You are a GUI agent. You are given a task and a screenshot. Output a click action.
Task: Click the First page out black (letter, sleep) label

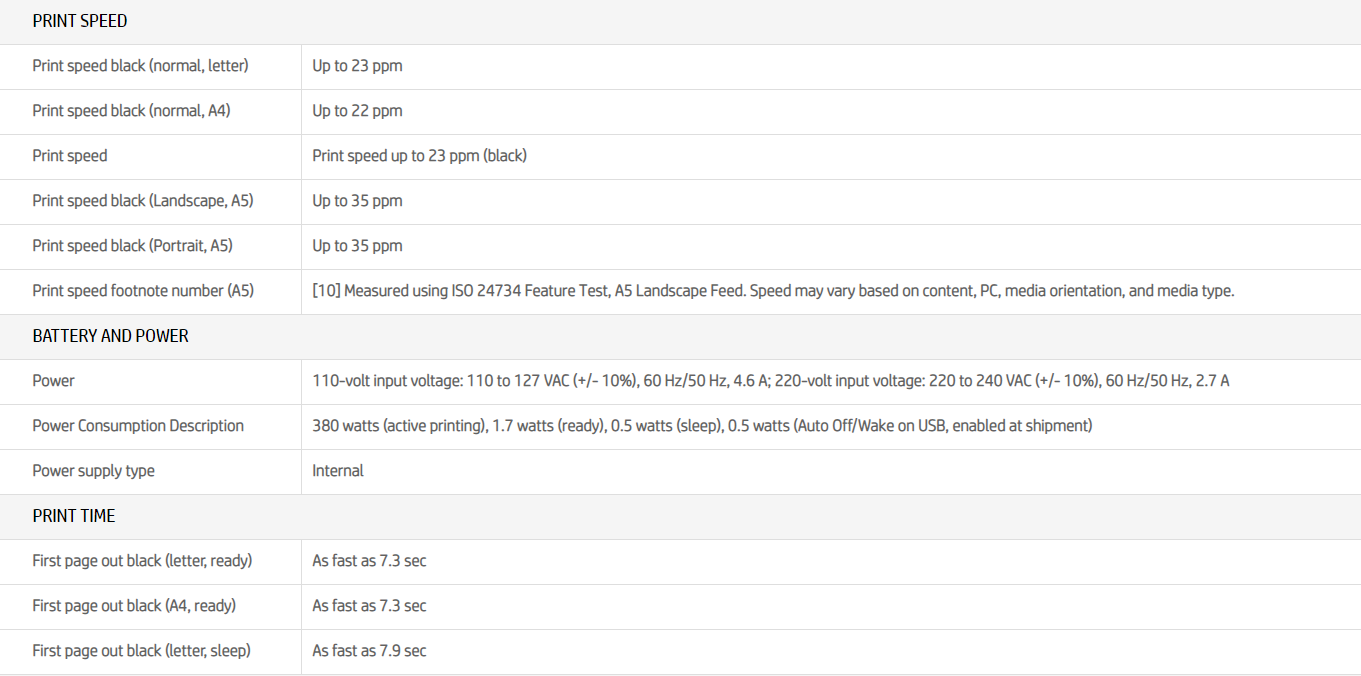pos(141,651)
